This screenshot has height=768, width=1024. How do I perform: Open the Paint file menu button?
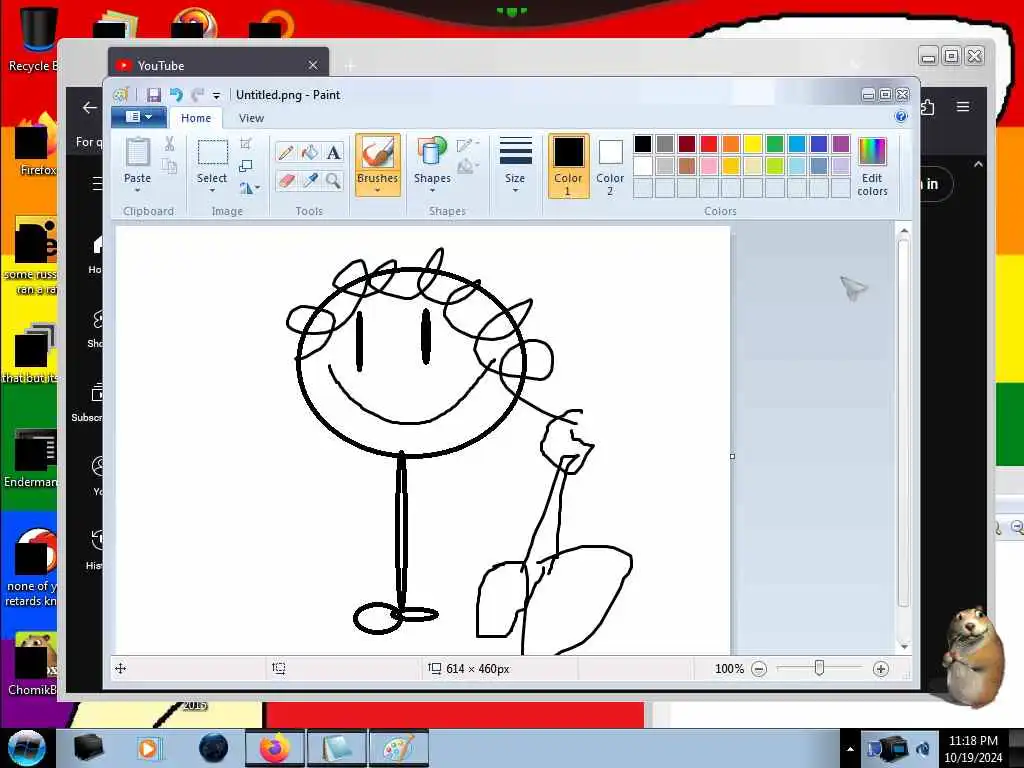pyautogui.click(x=138, y=117)
